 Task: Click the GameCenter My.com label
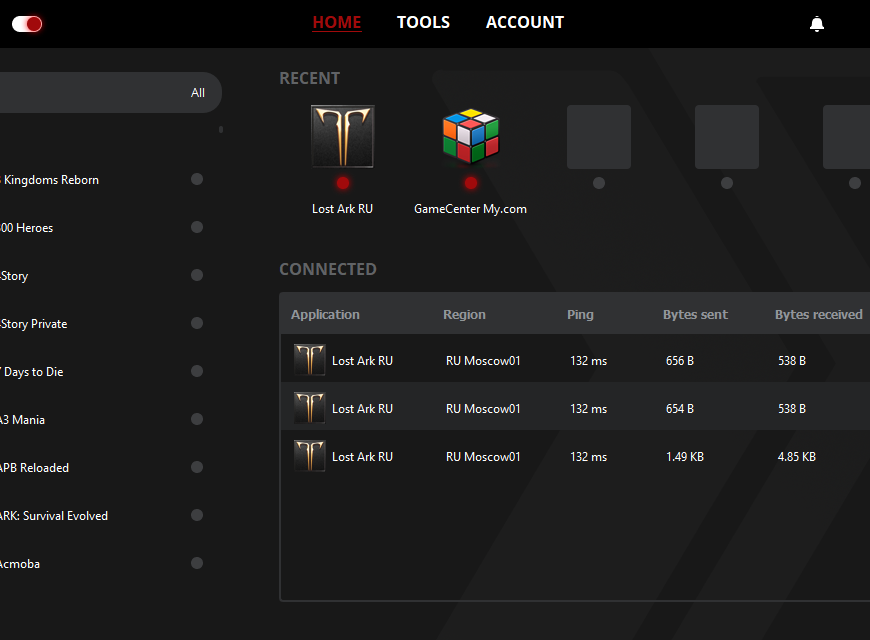pyautogui.click(x=471, y=209)
